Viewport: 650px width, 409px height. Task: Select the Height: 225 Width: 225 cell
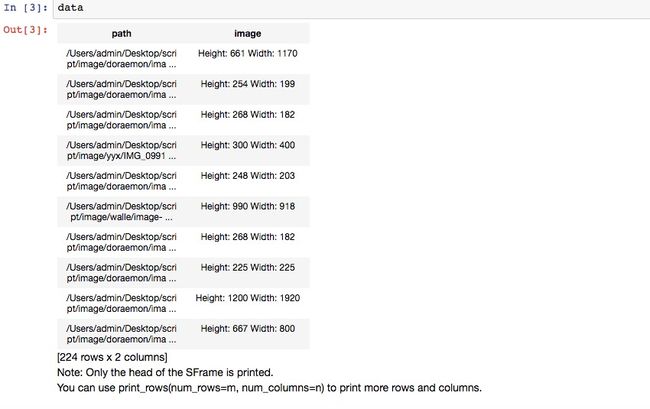click(247, 268)
